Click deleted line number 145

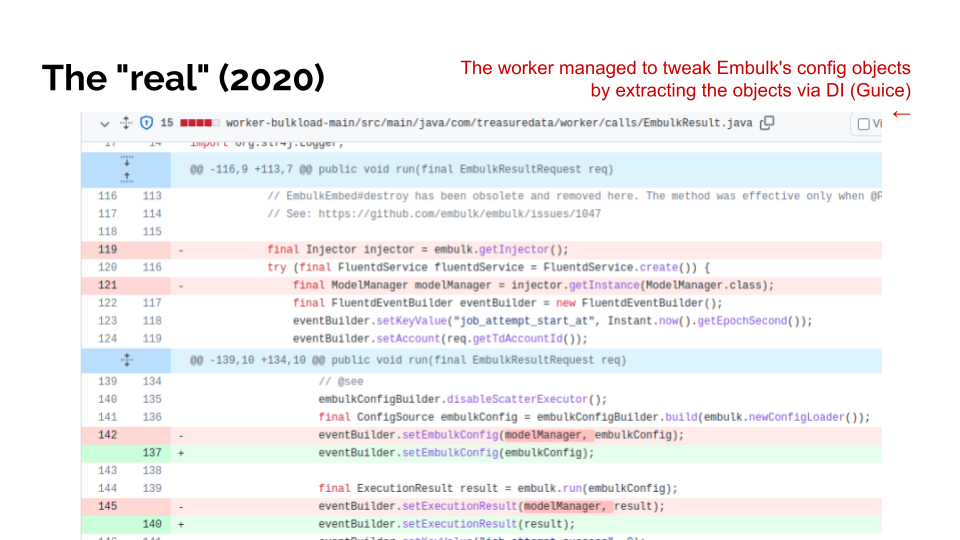coord(107,506)
